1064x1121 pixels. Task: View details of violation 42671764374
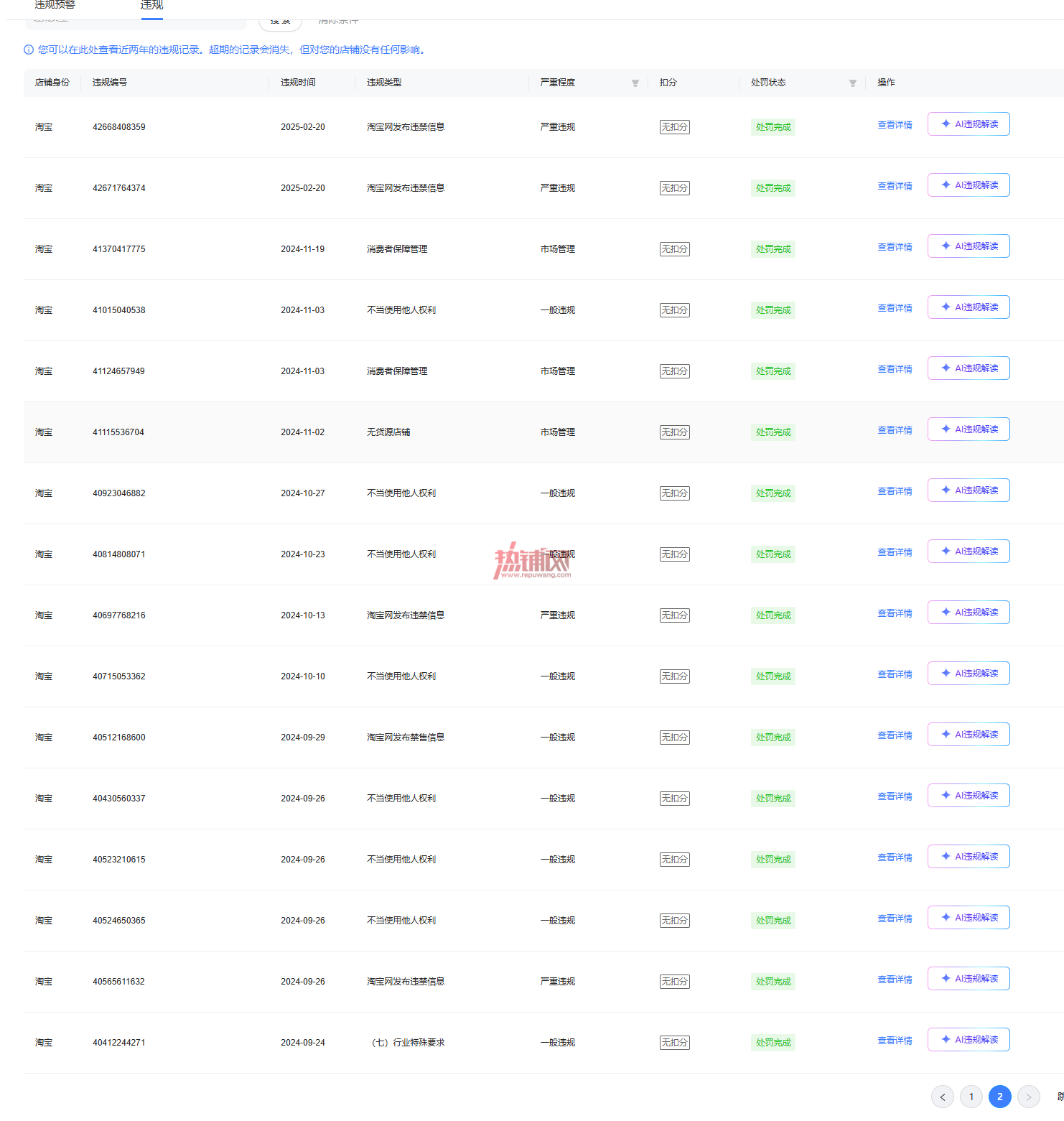click(x=895, y=186)
